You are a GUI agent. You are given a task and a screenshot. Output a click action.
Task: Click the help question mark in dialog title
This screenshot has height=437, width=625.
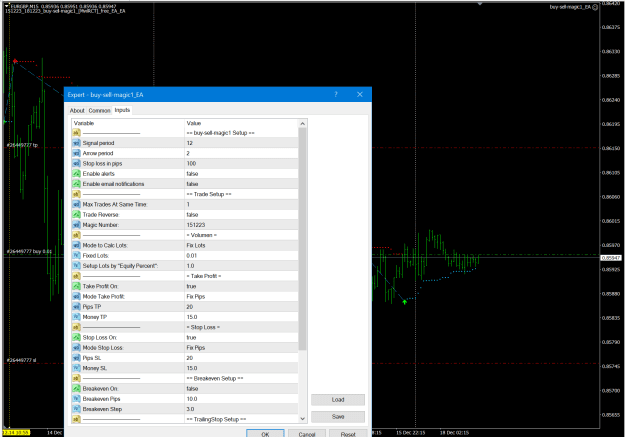[x=336, y=94]
